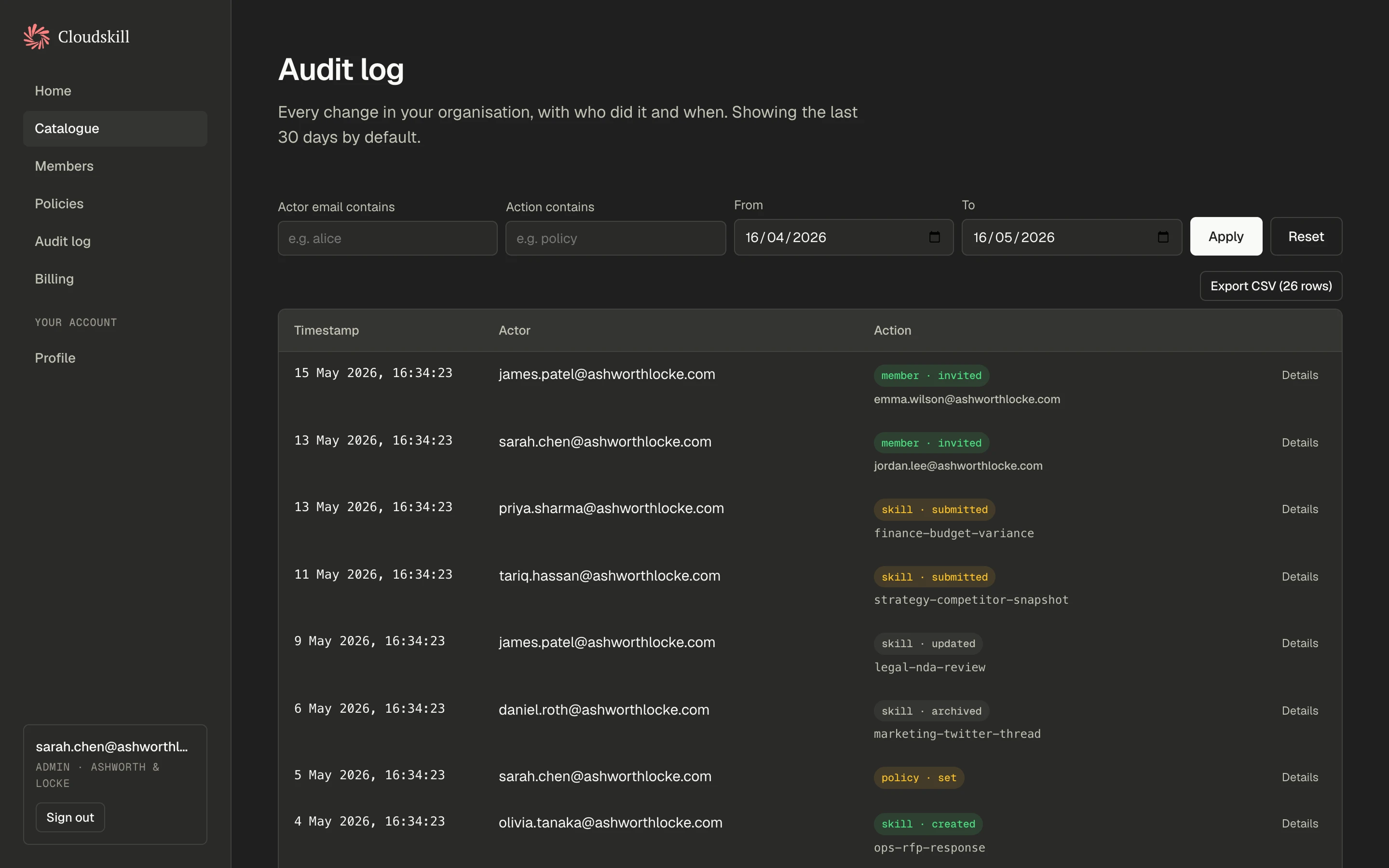The image size is (1389, 868).
Task: Select actor tariq.hassan@ashworthlocke.com
Action: click(610, 576)
